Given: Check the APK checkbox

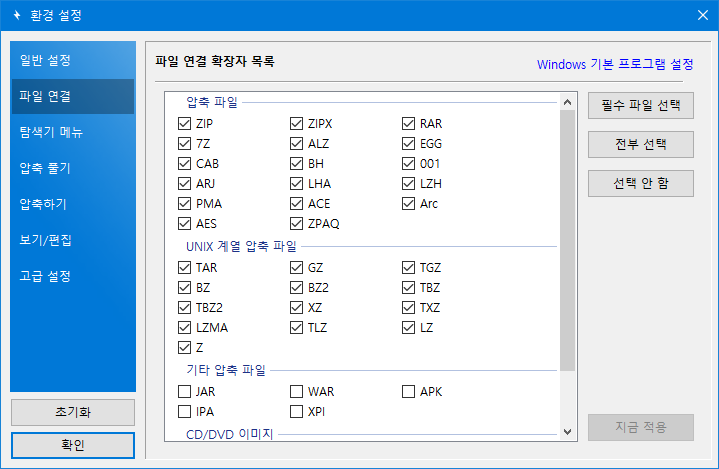Looking at the screenshot, I should (408, 392).
